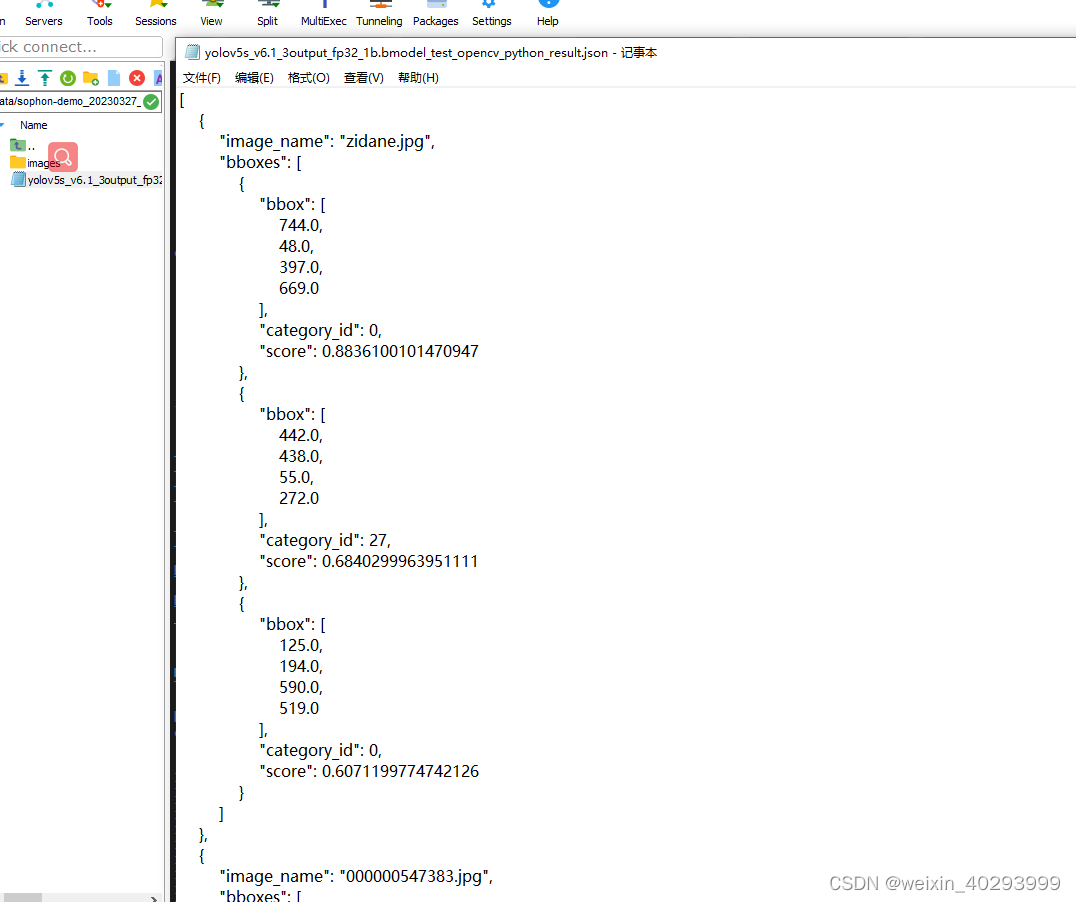Image resolution: width=1076 pixels, height=902 pixels.
Task: Select yolov5s_v6.1_3output_fp32 file in list
Action: coord(87,180)
